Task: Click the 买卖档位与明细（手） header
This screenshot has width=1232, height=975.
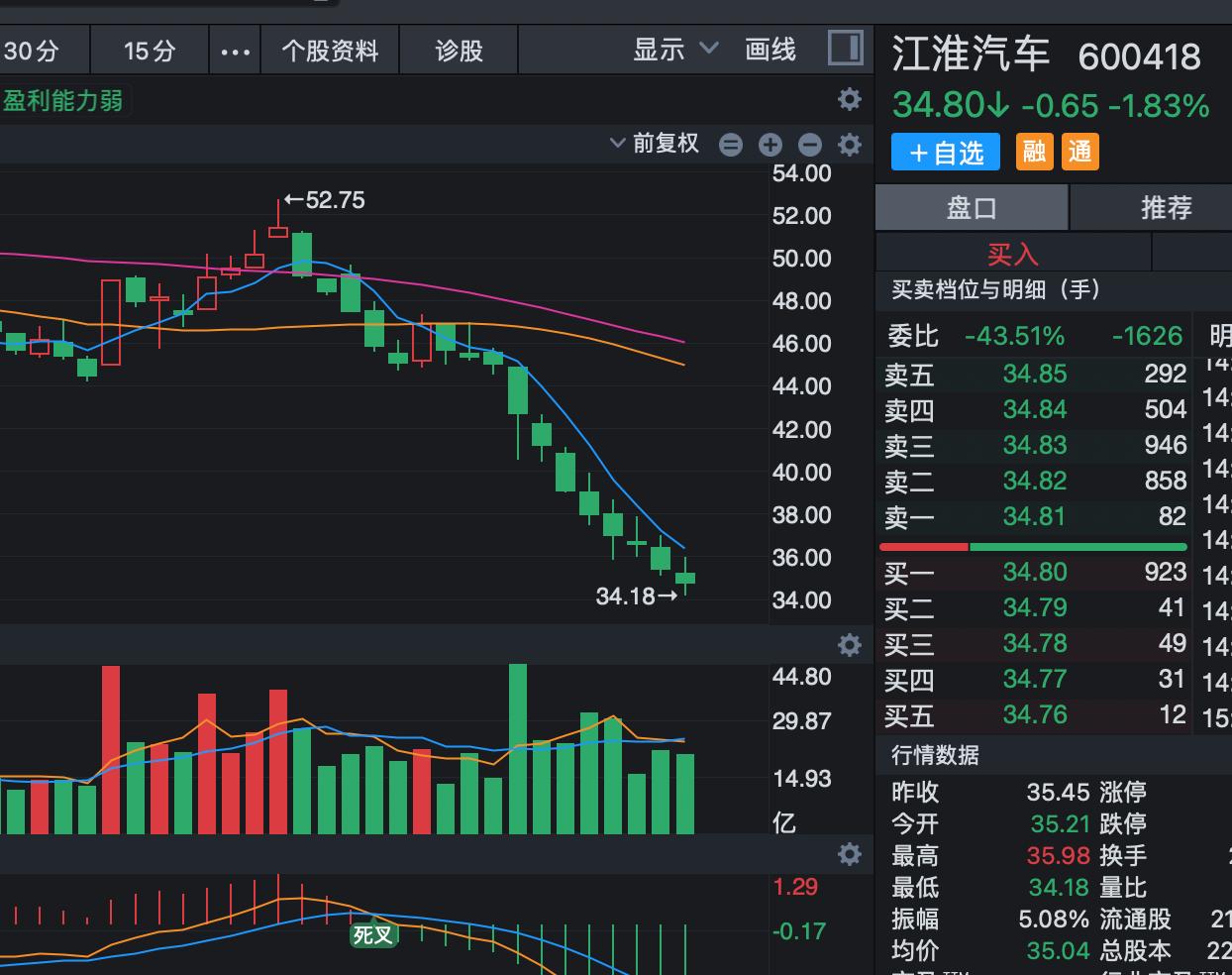Action: point(996,289)
